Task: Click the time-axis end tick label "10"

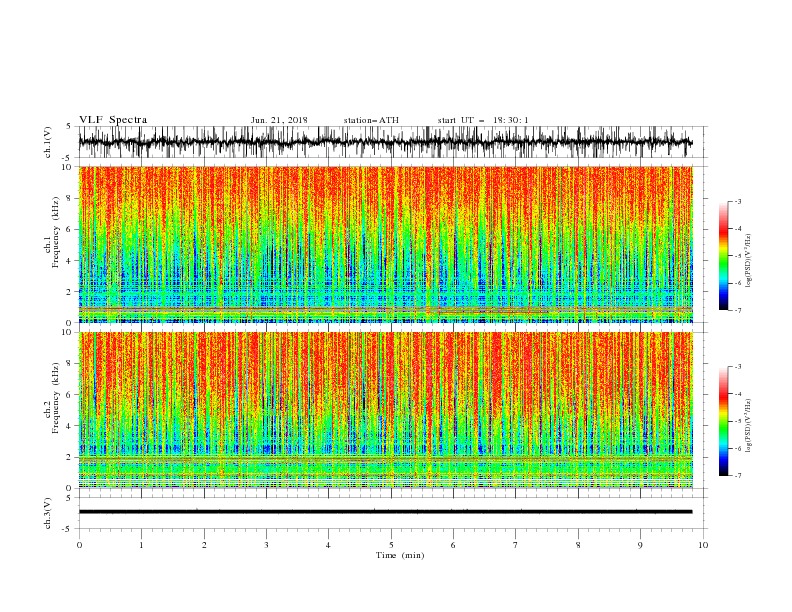Action: (703, 545)
